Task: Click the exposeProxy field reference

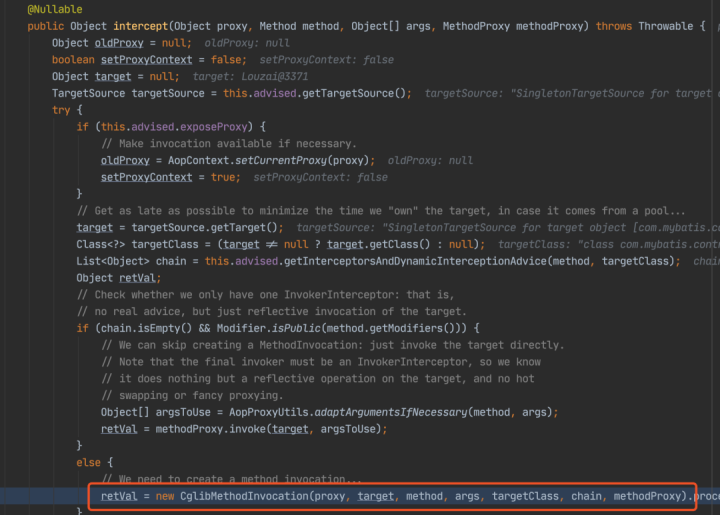Action: (214, 127)
